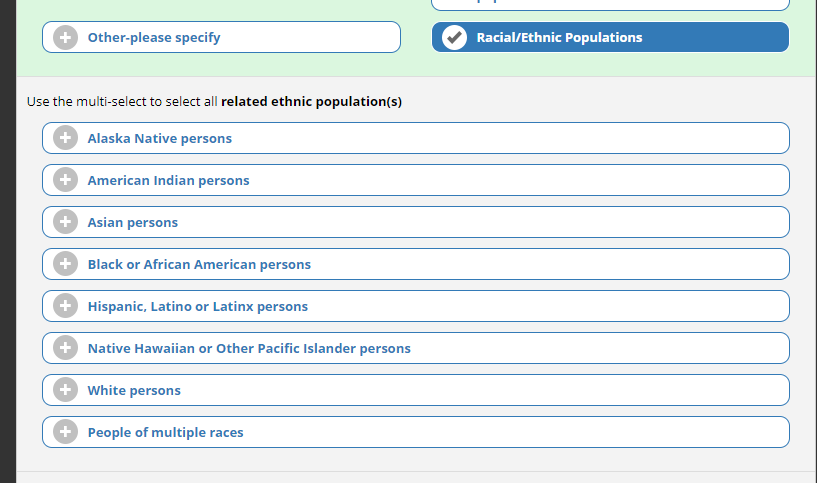817x483 pixels.
Task: Choose the White persons label
Action: 134,391
